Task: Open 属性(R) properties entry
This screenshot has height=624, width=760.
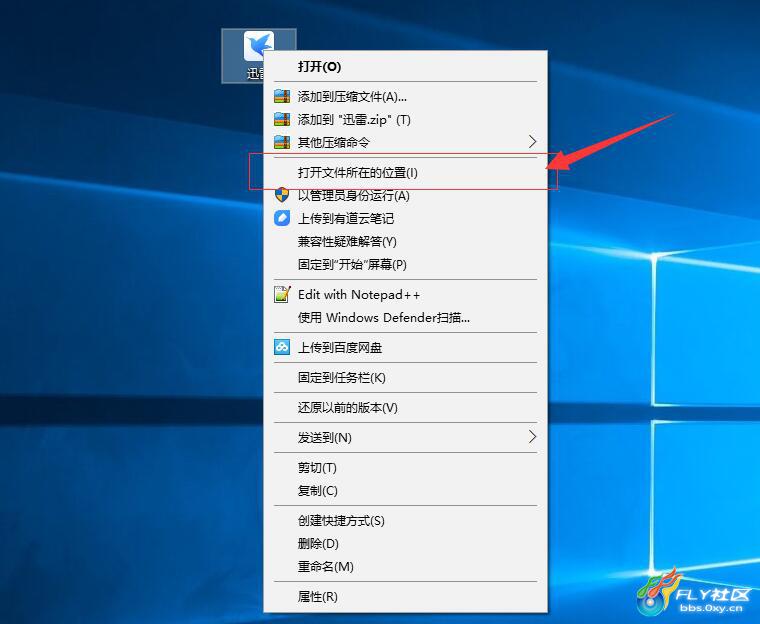Action: point(405,596)
